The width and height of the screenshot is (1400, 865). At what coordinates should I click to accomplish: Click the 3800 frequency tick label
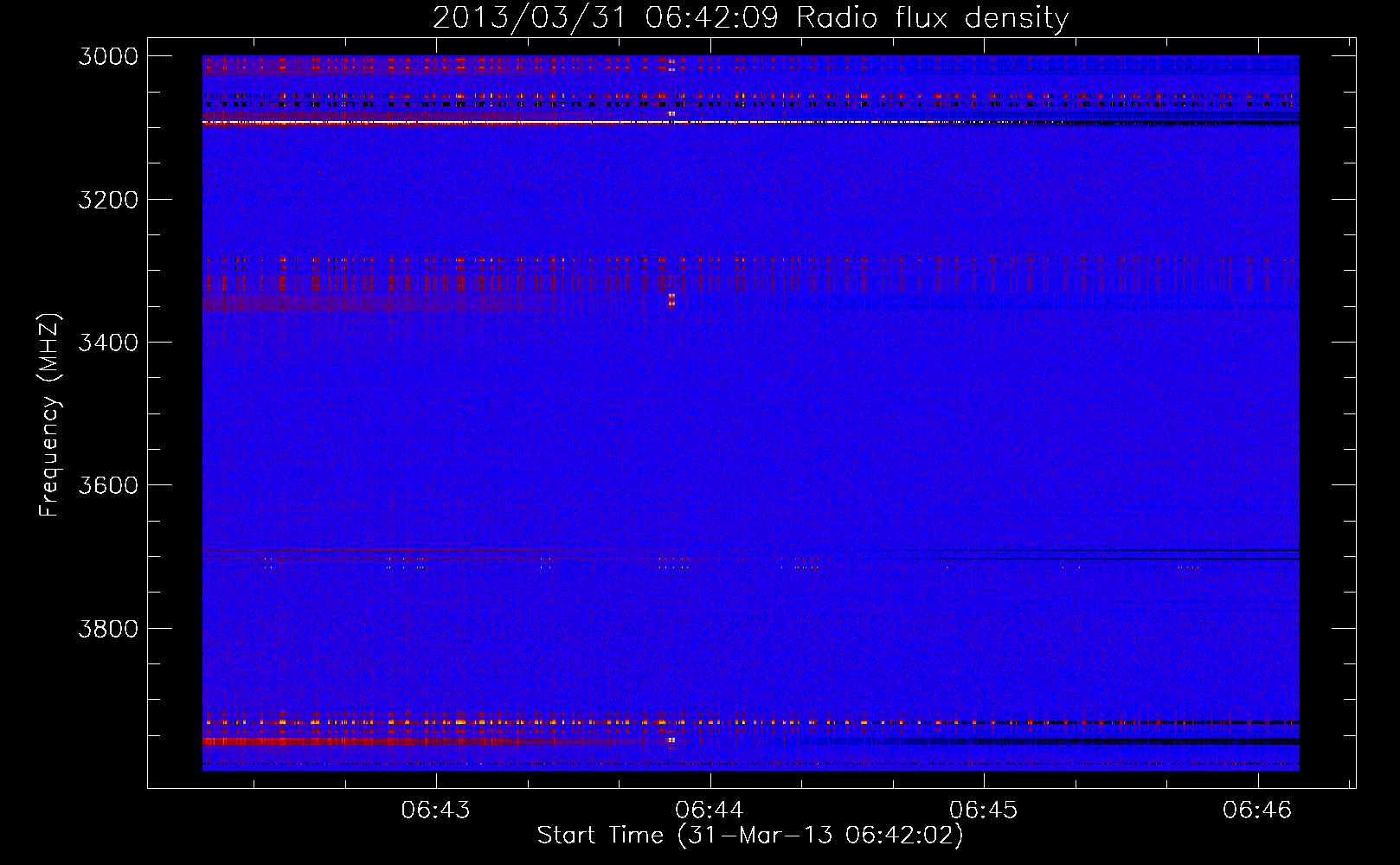tap(108, 628)
